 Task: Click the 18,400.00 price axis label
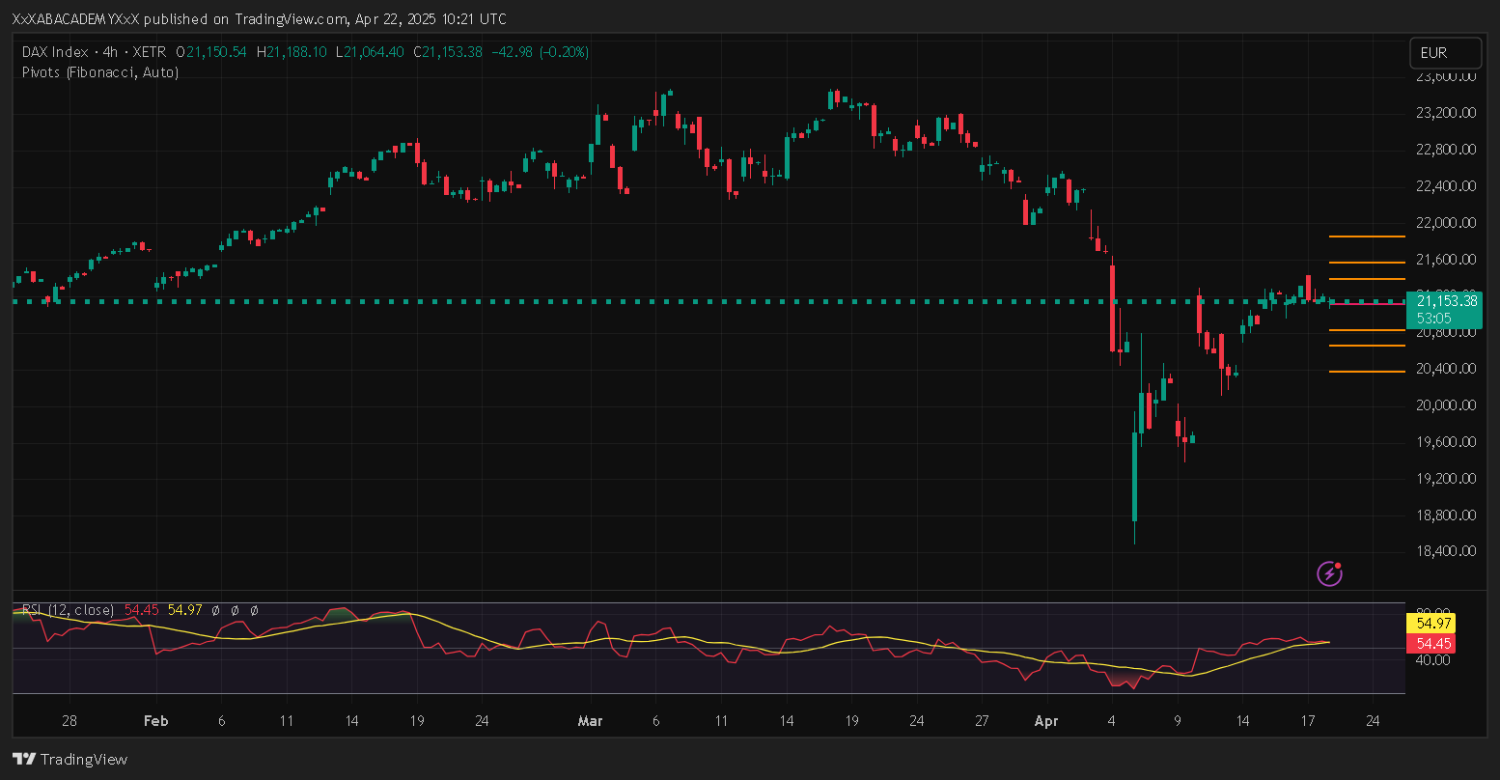tap(1446, 551)
